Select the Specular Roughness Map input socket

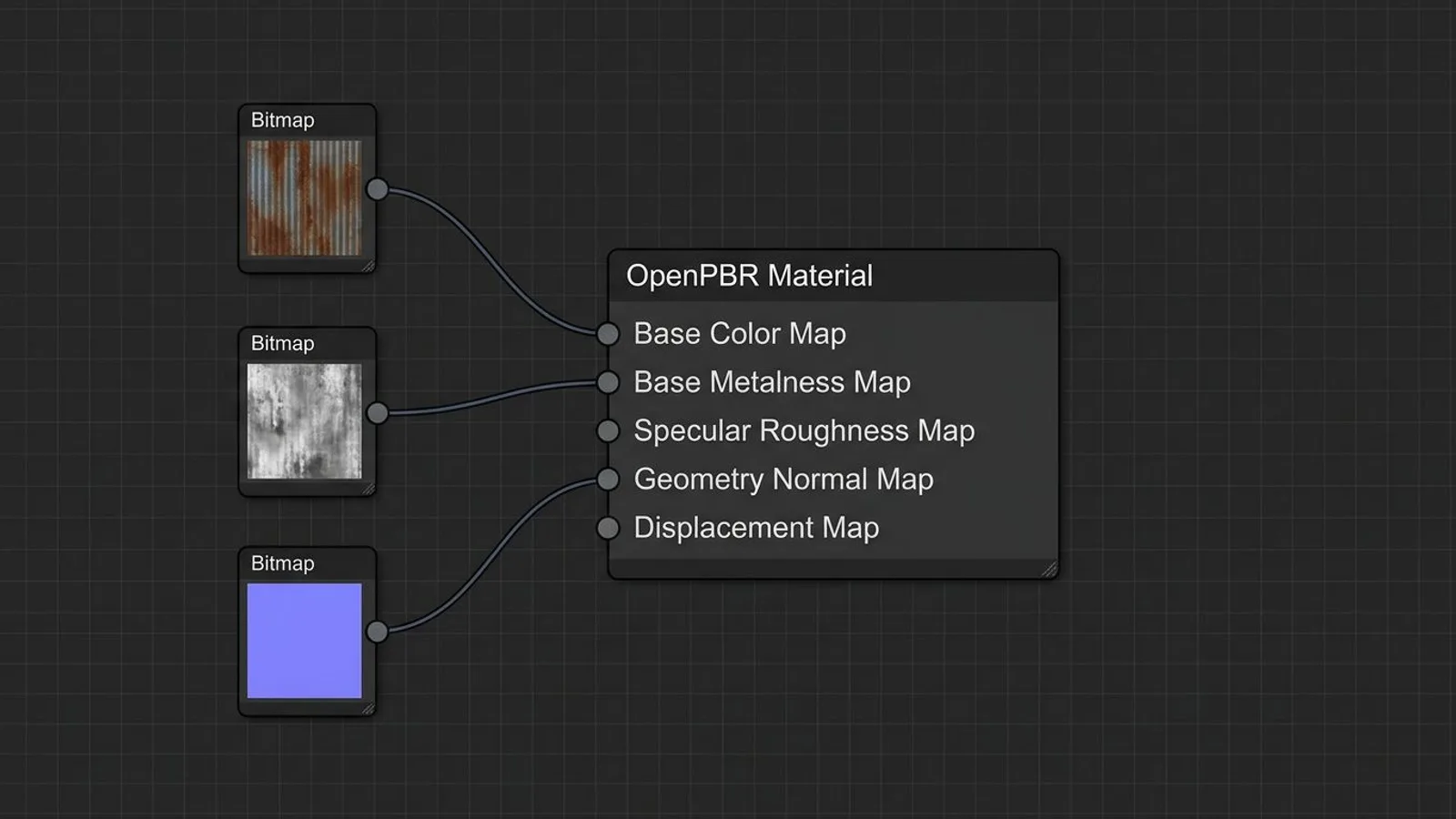coord(608,430)
